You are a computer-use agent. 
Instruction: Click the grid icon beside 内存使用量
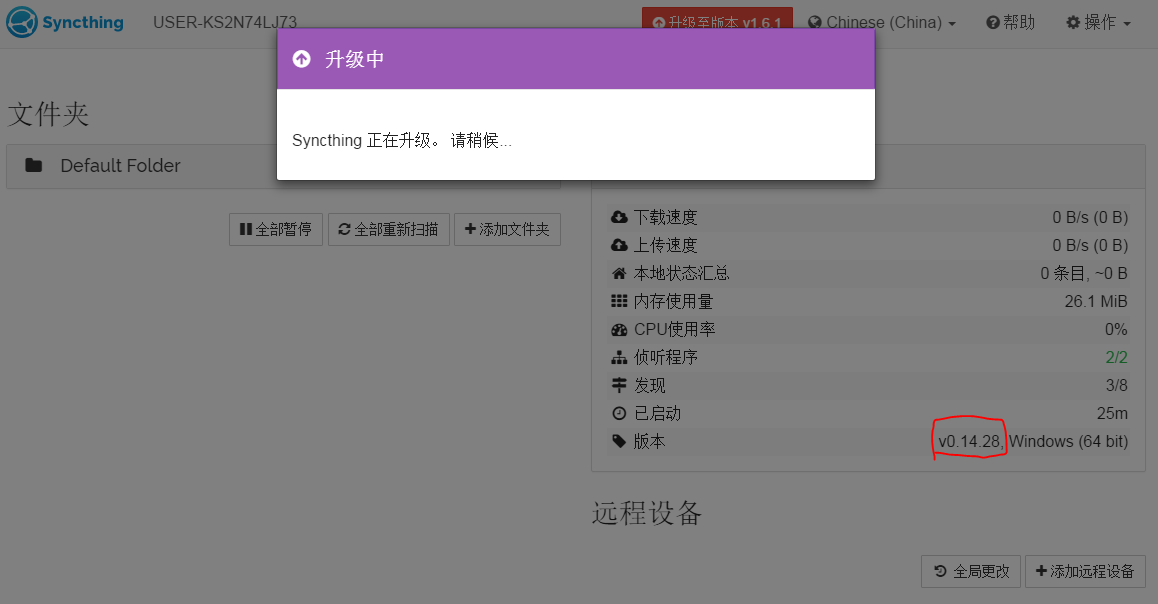(x=619, y=301)
